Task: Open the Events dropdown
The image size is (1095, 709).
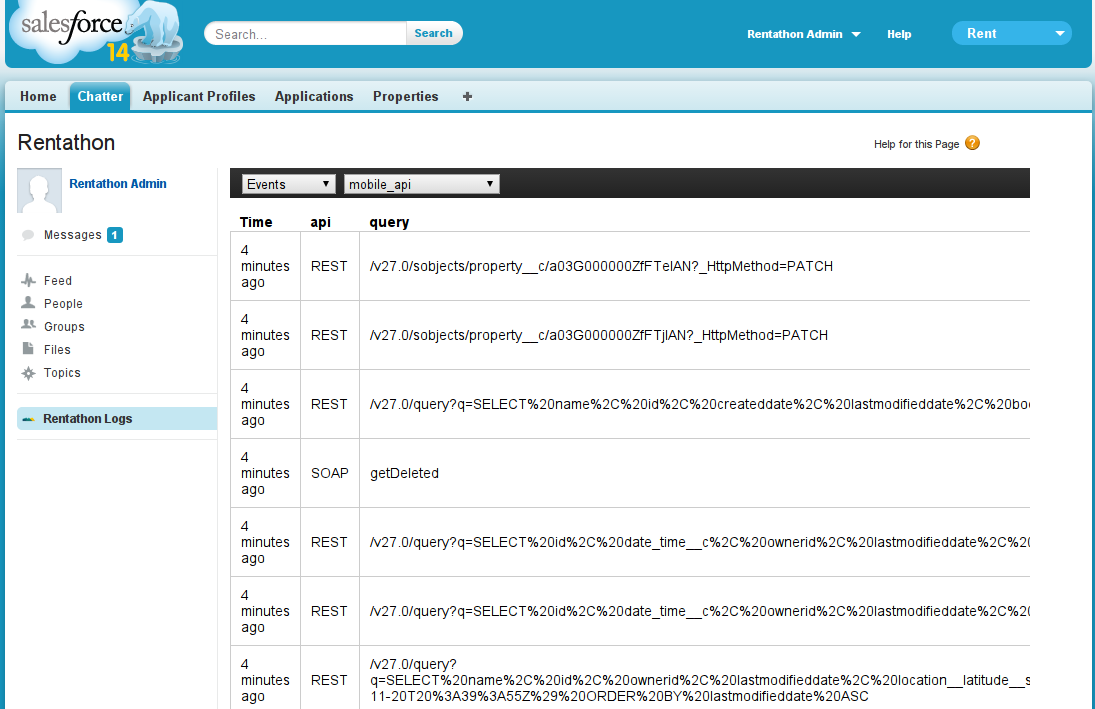Action: (x=288, y=184)
